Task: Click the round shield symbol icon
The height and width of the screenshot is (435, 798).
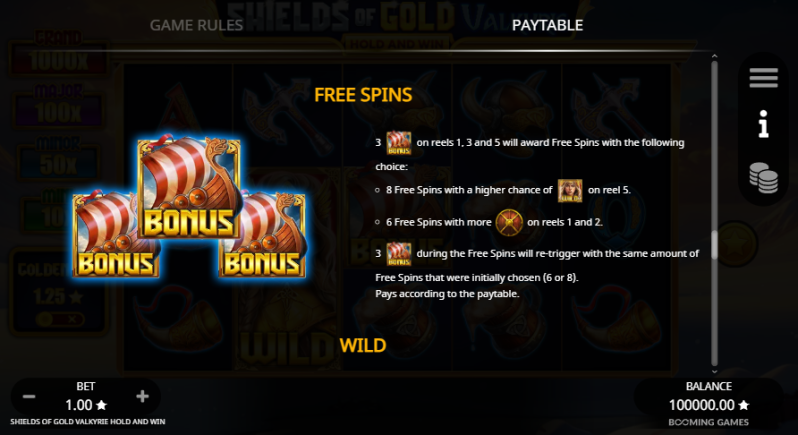Action: (509, 222)
